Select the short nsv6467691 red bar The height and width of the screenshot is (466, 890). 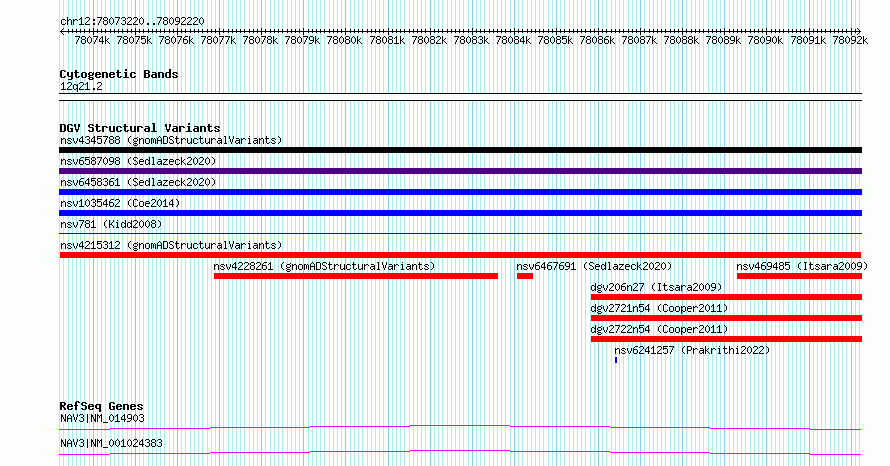525,276
